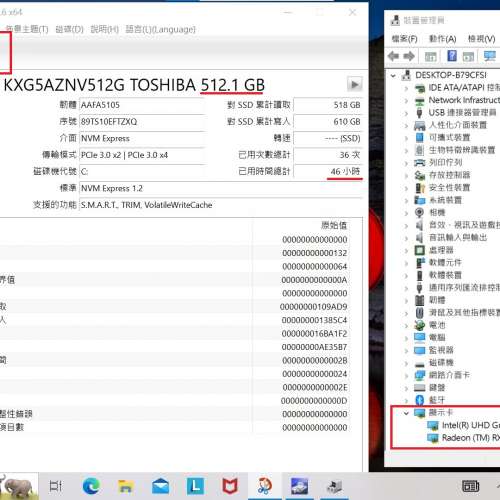This screenshot has height=500, width=500.
Task: Open 動作(A) menu in Device Manager
Action: [442, 39]
